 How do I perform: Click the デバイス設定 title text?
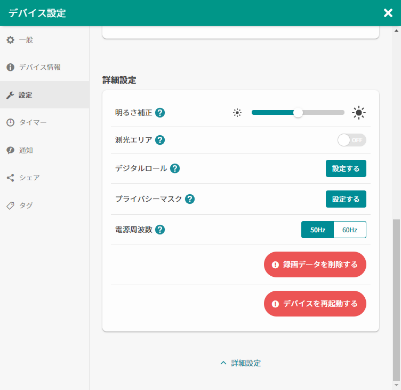pyautogui.click(x=37, y=13)
